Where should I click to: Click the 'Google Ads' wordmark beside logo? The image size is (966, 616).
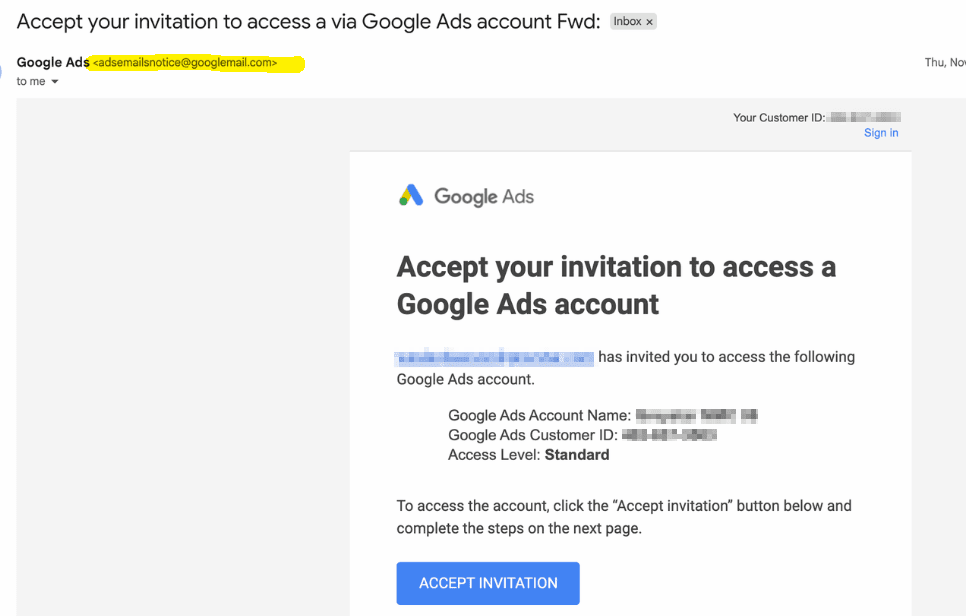point(484,196)
